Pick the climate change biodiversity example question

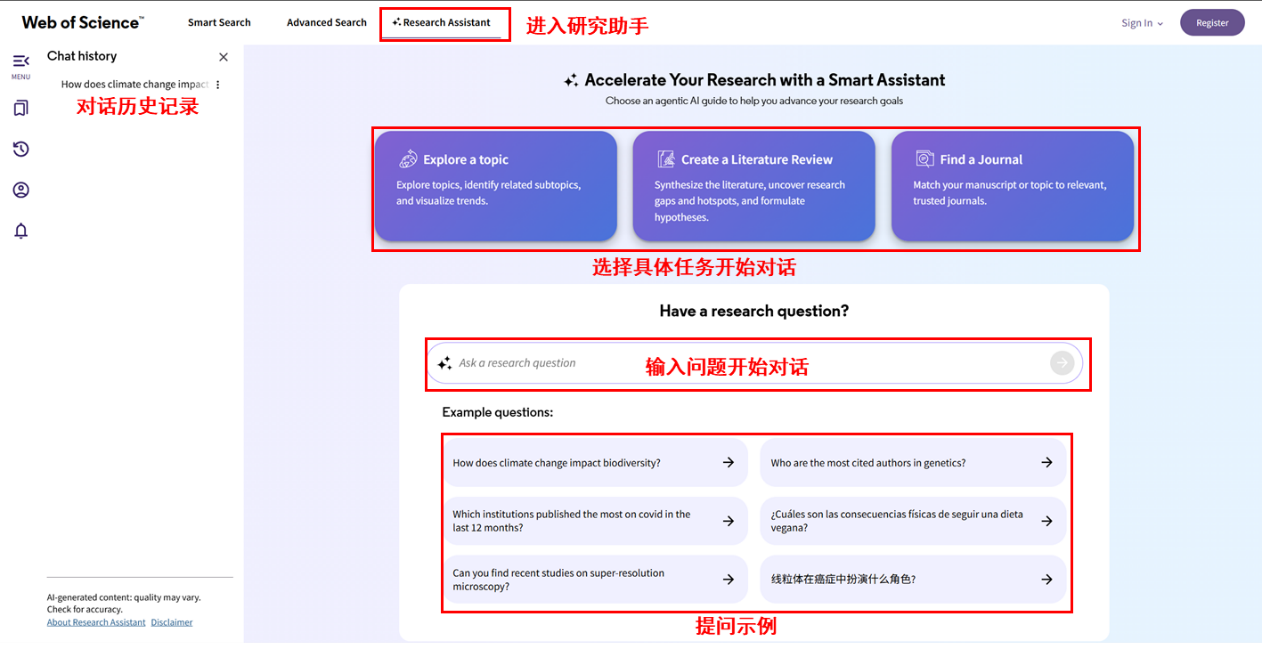point(594,463)
